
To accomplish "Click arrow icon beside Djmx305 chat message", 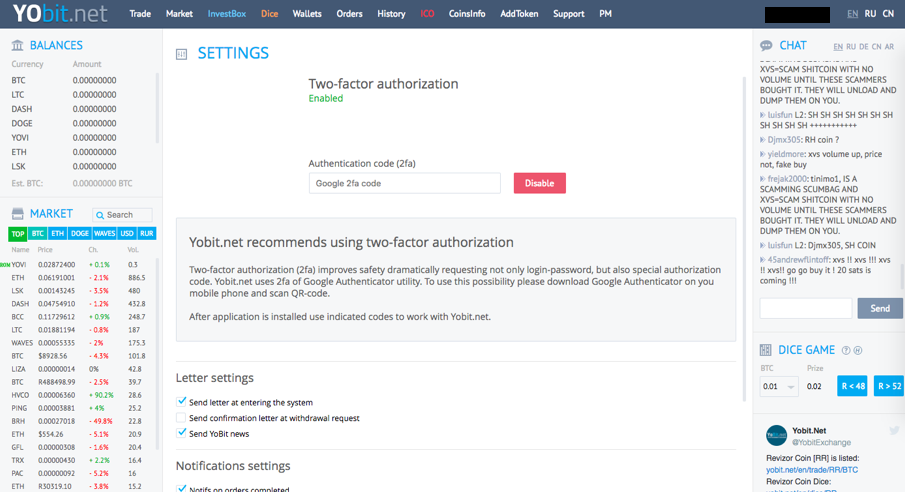I will [x=762, y=140].
